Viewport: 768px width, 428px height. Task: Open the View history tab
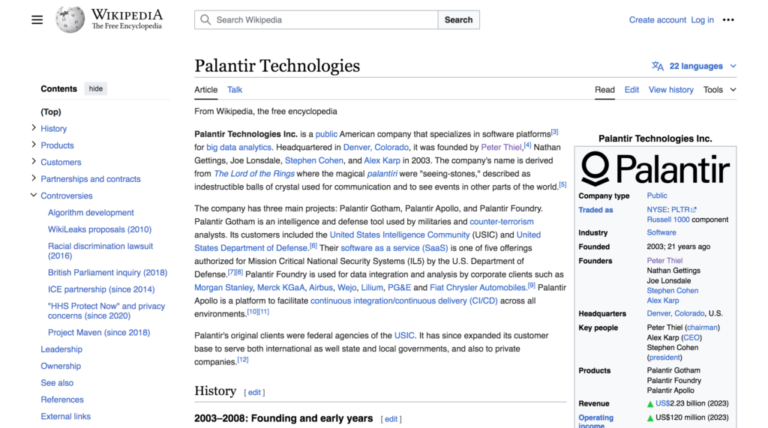coord(671,90)
